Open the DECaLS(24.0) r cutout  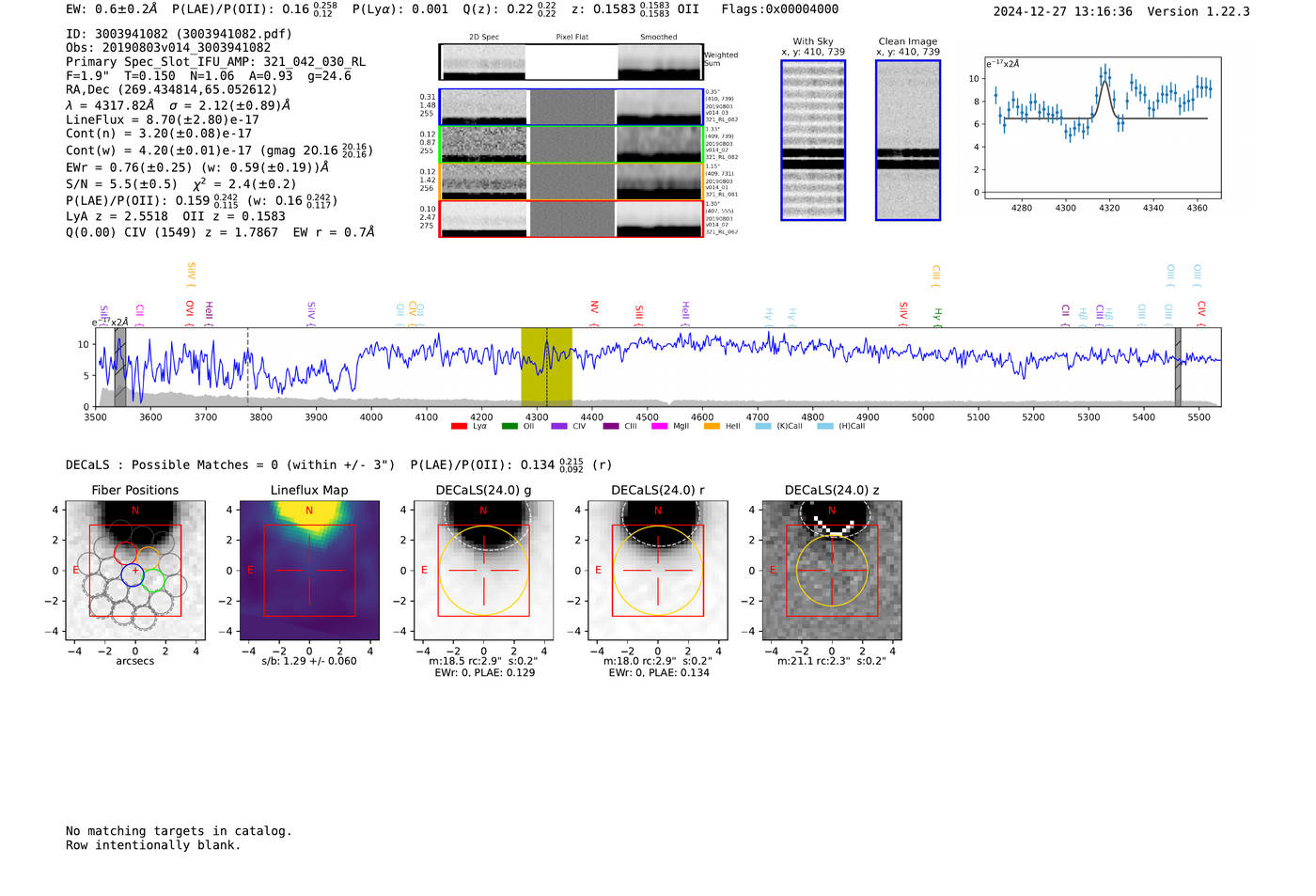pyautogui.click(x=657, y=571)
